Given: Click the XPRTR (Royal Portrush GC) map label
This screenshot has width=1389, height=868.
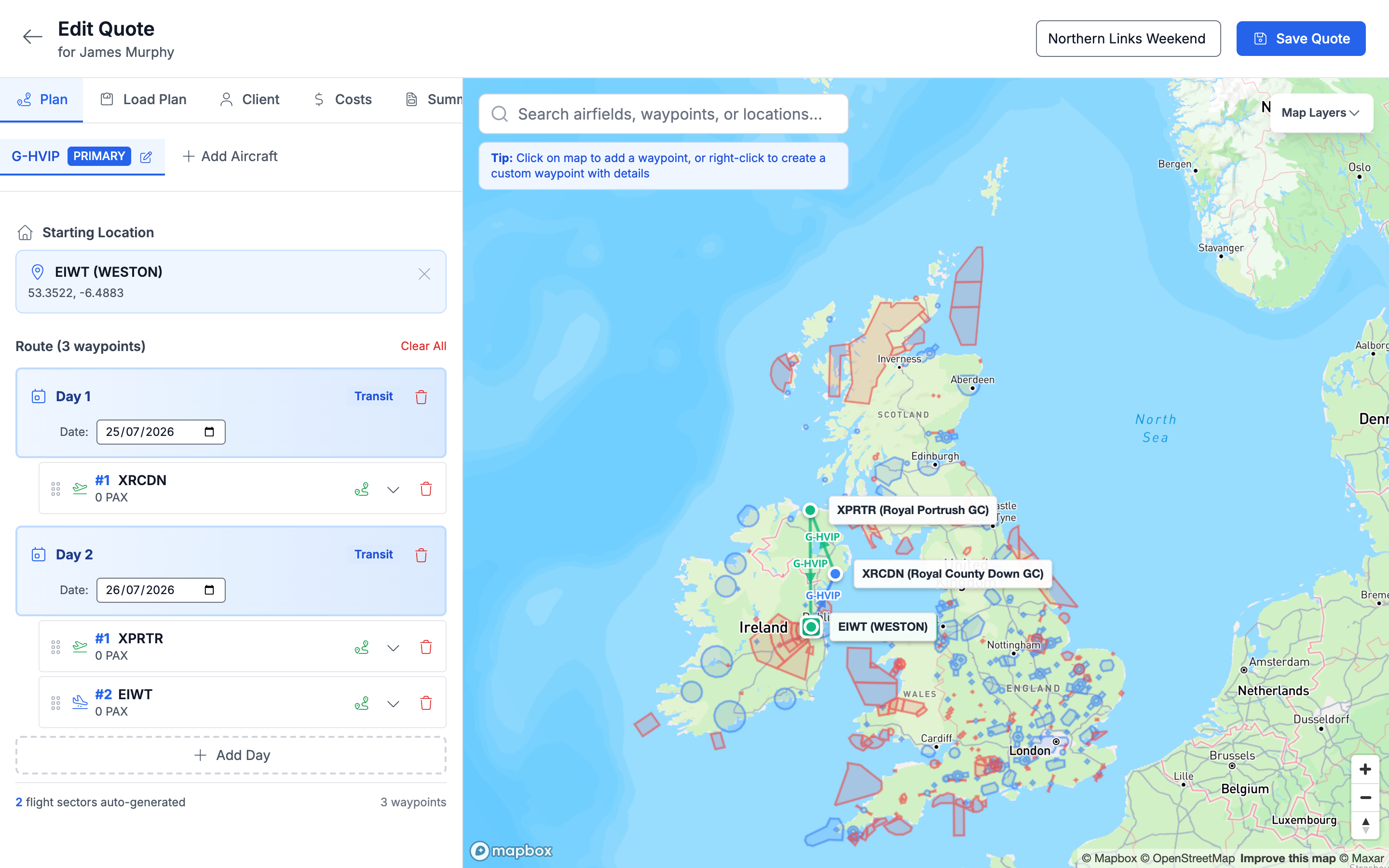Looking at the screenshot, I should coord(912,510).
